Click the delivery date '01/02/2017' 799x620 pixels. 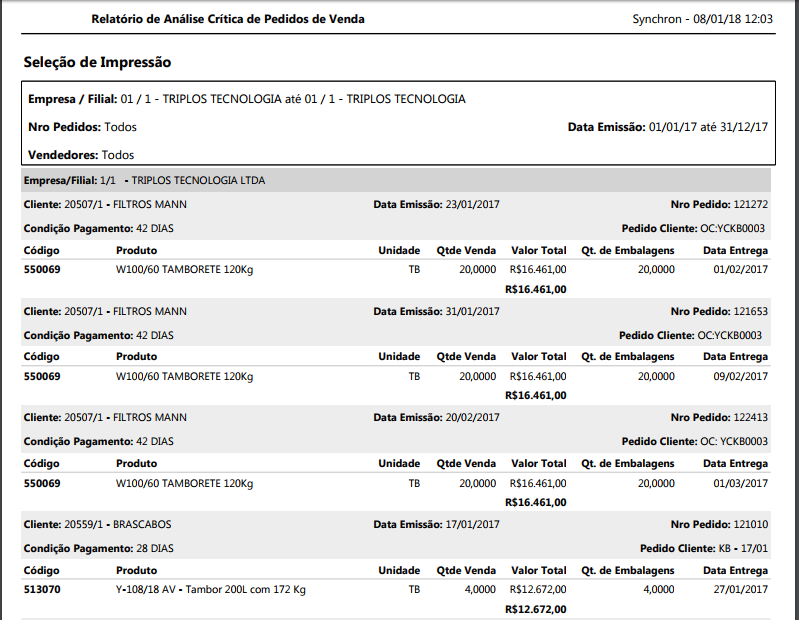(740, 269)
